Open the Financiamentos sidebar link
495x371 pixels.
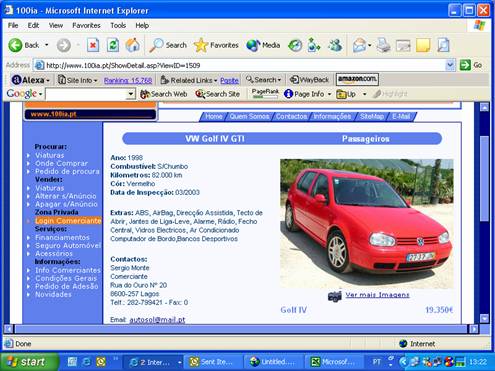pyautogui.click(x=62, y=237)
